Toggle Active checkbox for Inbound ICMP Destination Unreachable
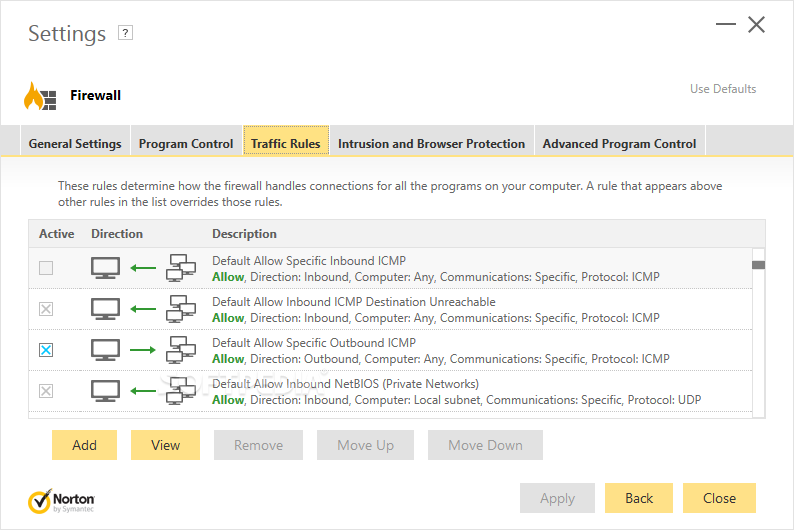The height and width of the screenshot is (530, 794). click(x=46, y=309)
